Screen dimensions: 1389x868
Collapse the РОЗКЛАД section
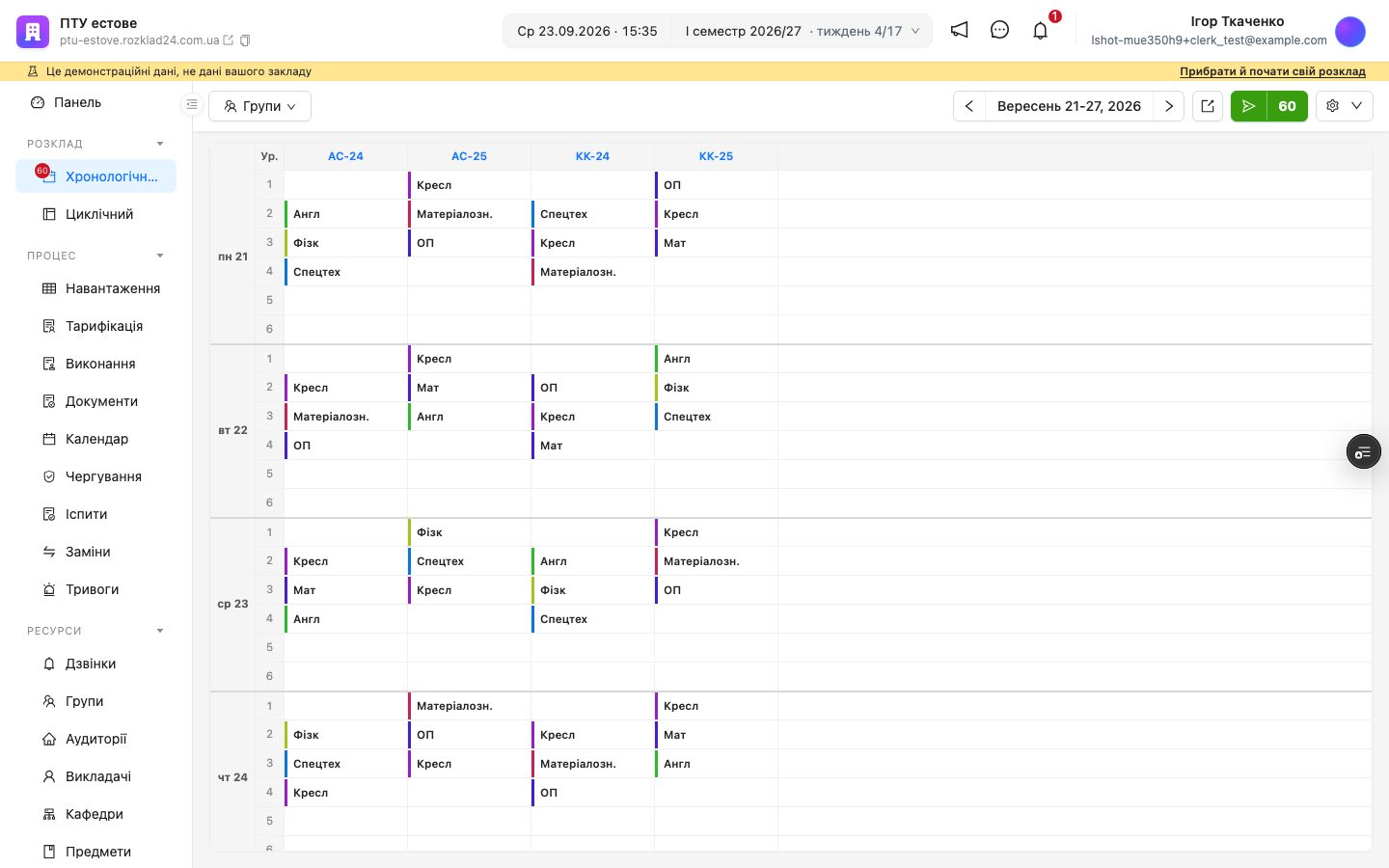(160, 144)
